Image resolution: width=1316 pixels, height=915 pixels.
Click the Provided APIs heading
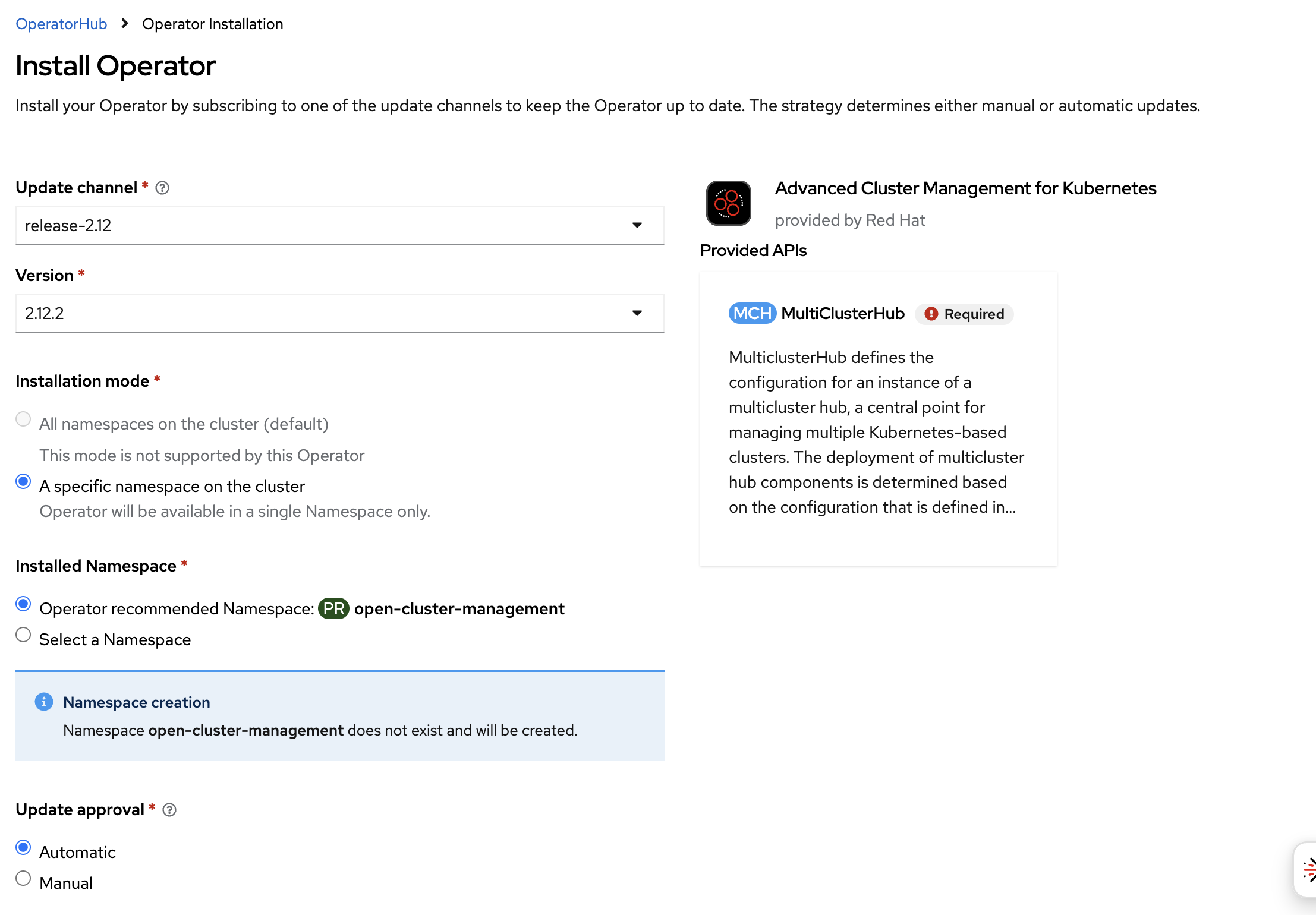click(x=753, y=250)
